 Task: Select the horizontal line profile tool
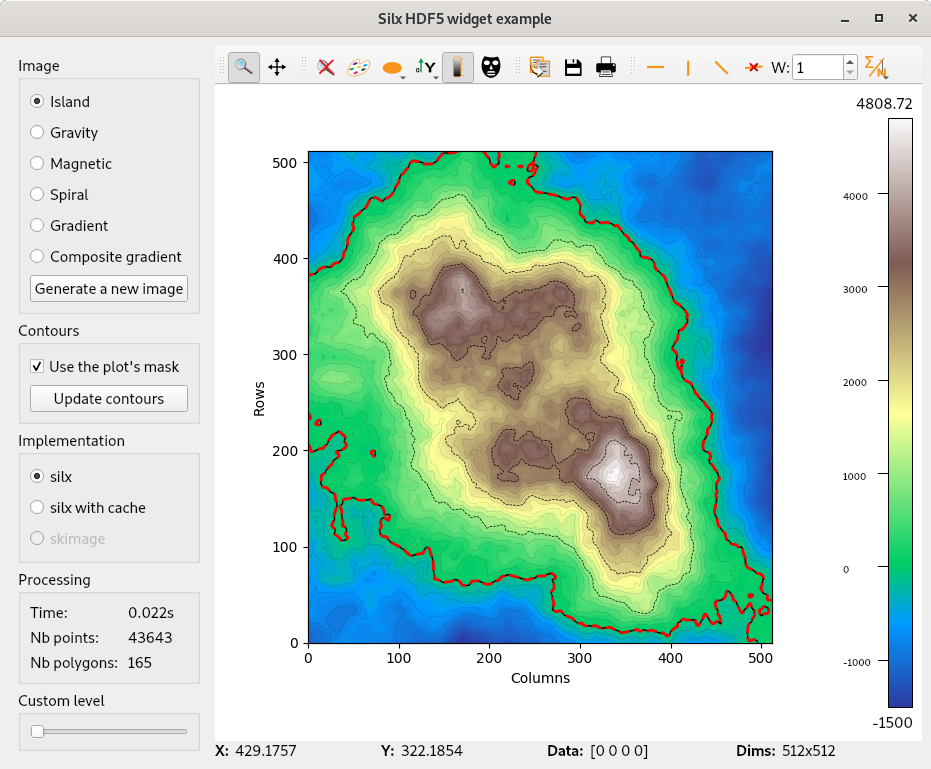click(656, 67)
